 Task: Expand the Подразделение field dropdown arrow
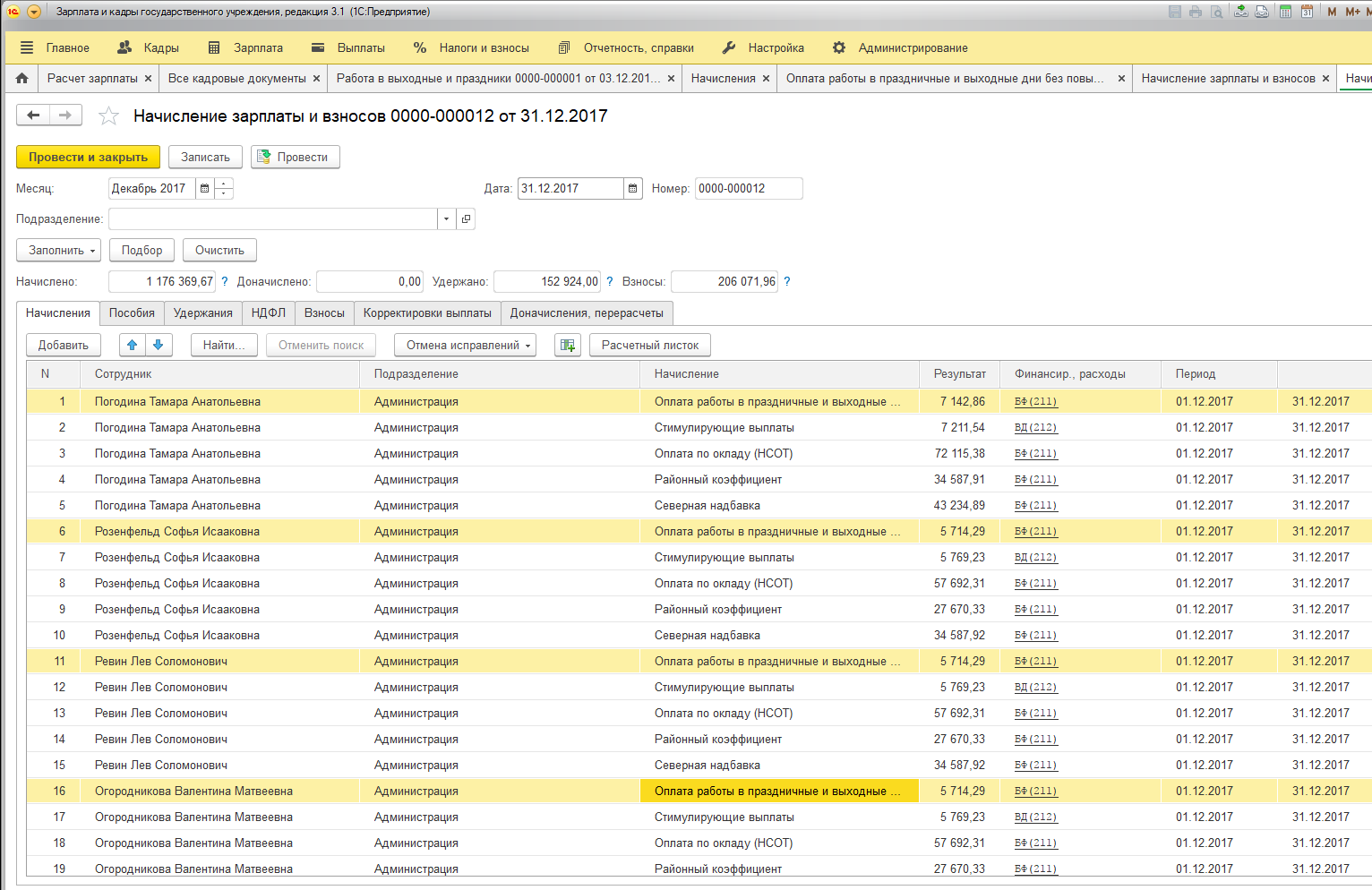[447, 218]
